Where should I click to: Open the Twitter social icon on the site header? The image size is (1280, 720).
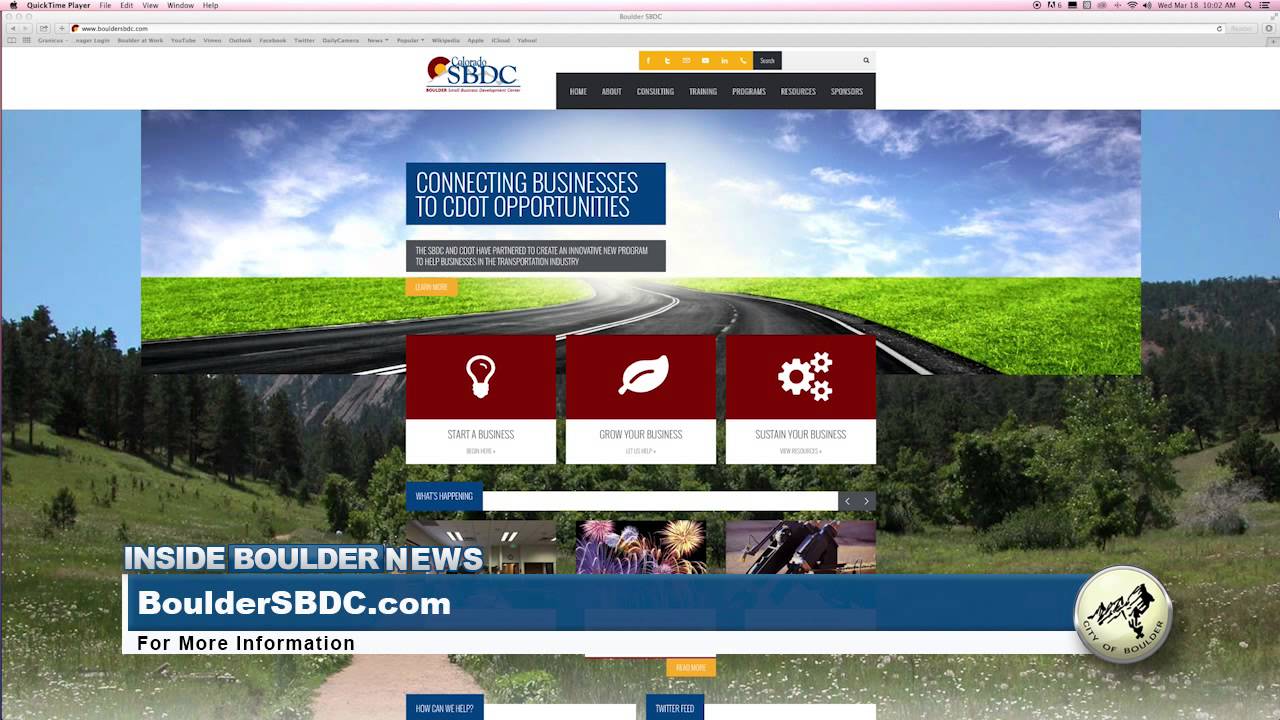tap(667, 61)
